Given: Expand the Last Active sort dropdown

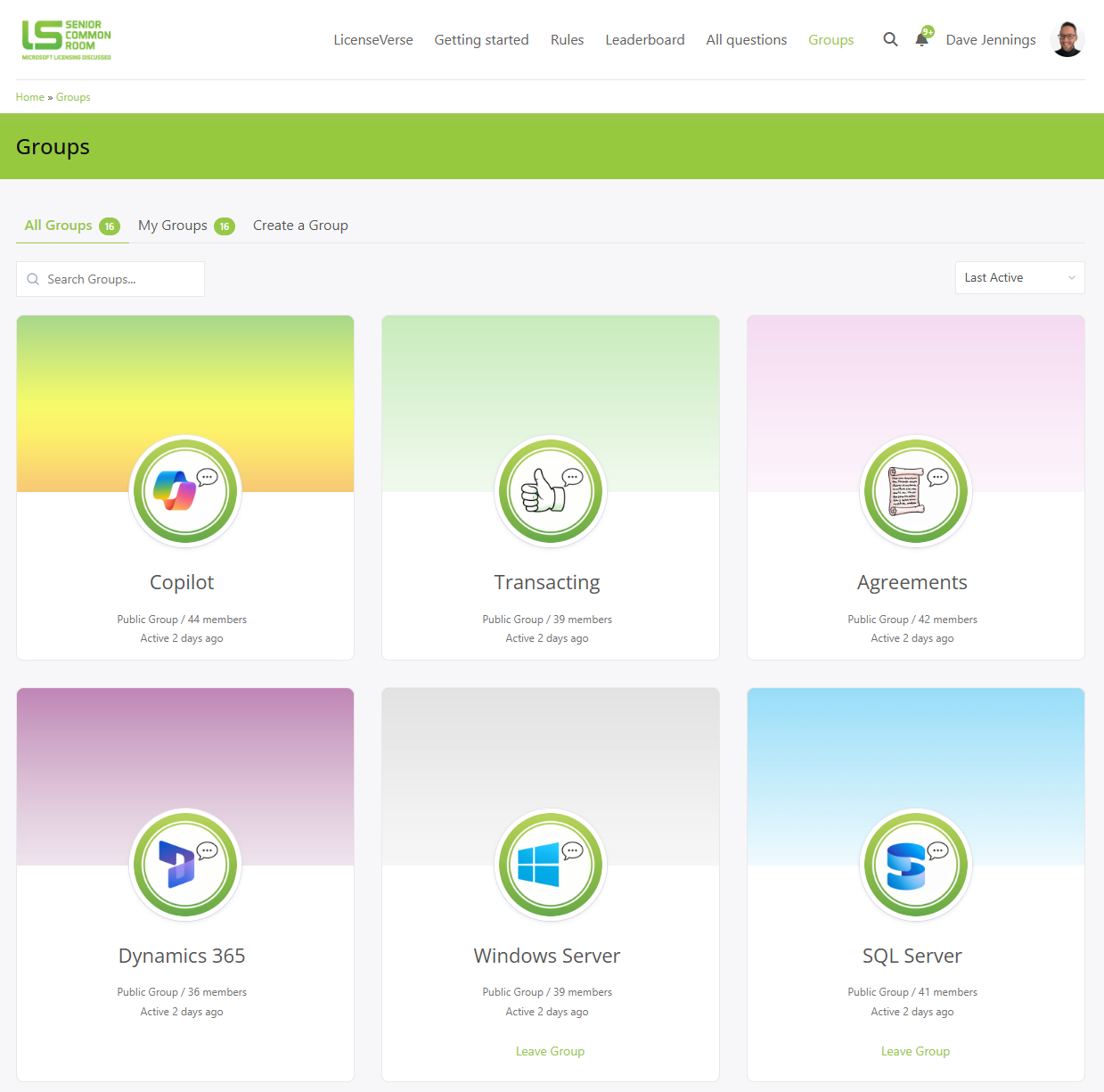Looking at the screenshot, I should pos(1019,278).
